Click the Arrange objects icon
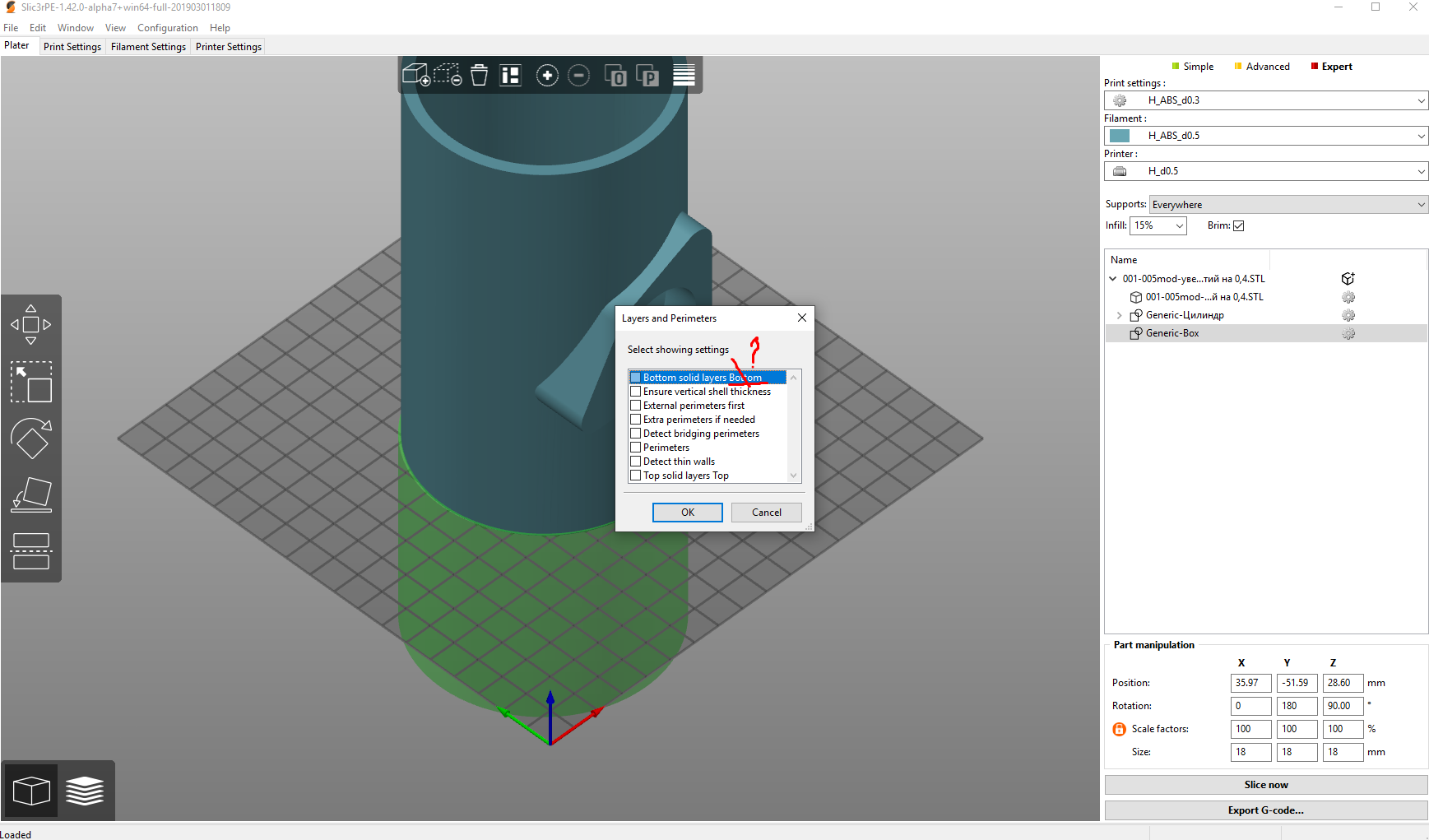Screen dimensions: 1429x840 511,75
